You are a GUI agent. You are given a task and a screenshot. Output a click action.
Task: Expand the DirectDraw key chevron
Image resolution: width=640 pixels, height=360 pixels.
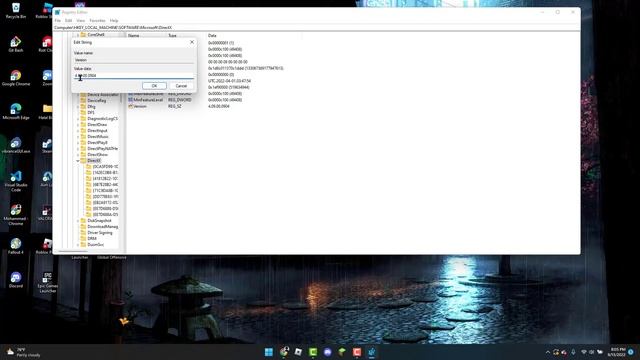[78, 124]
